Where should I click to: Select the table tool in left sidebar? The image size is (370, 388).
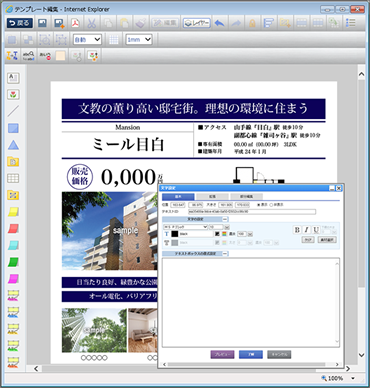click(13, 178)
